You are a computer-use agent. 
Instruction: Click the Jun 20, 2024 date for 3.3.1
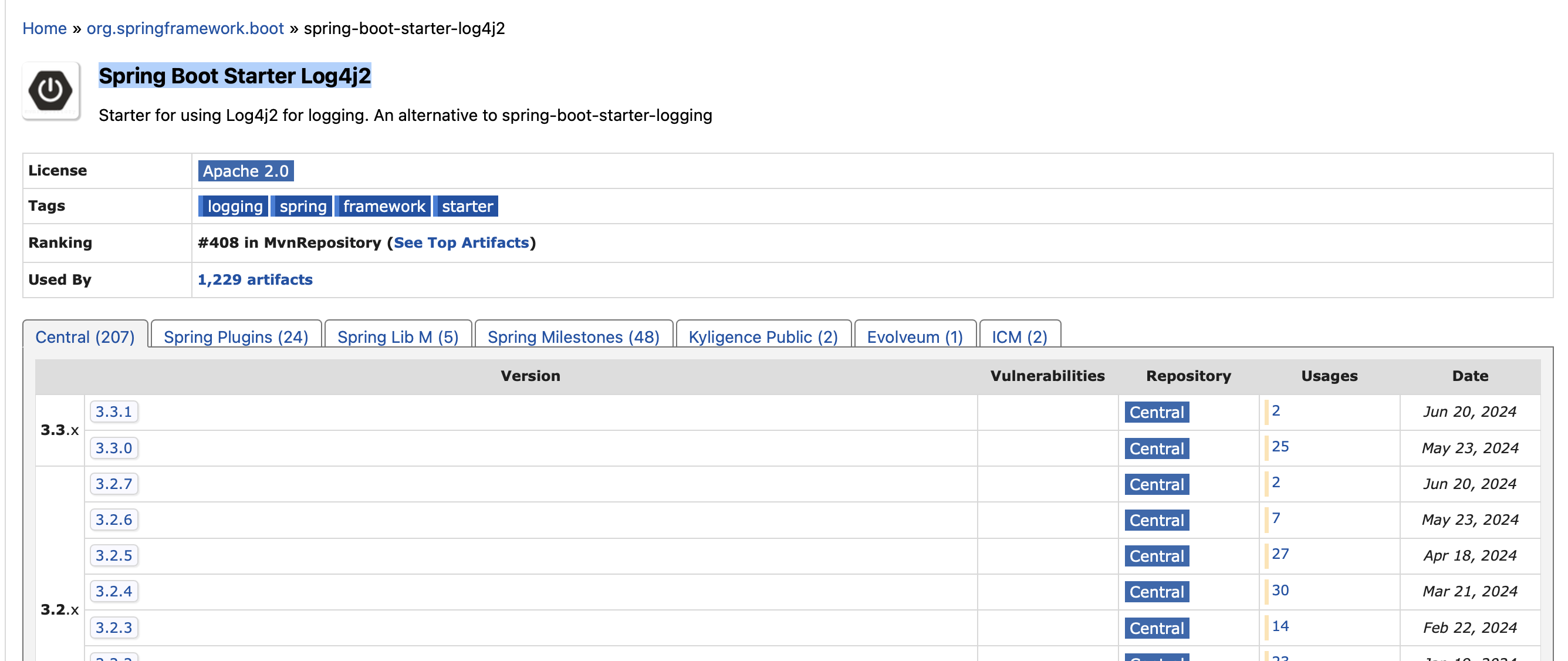tap(1469, 412)
